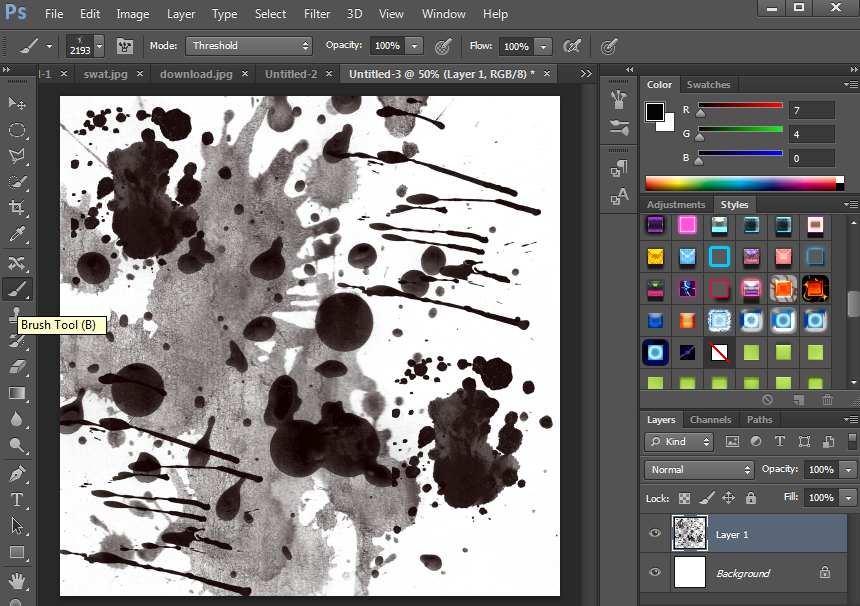Select the Eyedropper tool
This screenshot has height=606, width=860.
click(17, 235)
